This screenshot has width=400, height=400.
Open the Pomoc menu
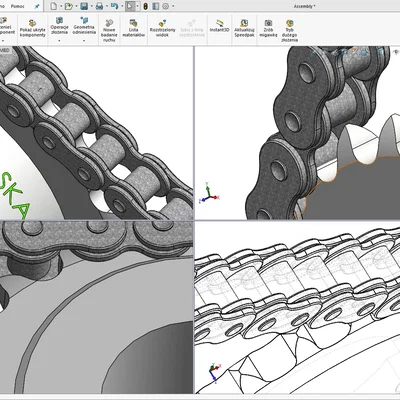click(18, 6)
